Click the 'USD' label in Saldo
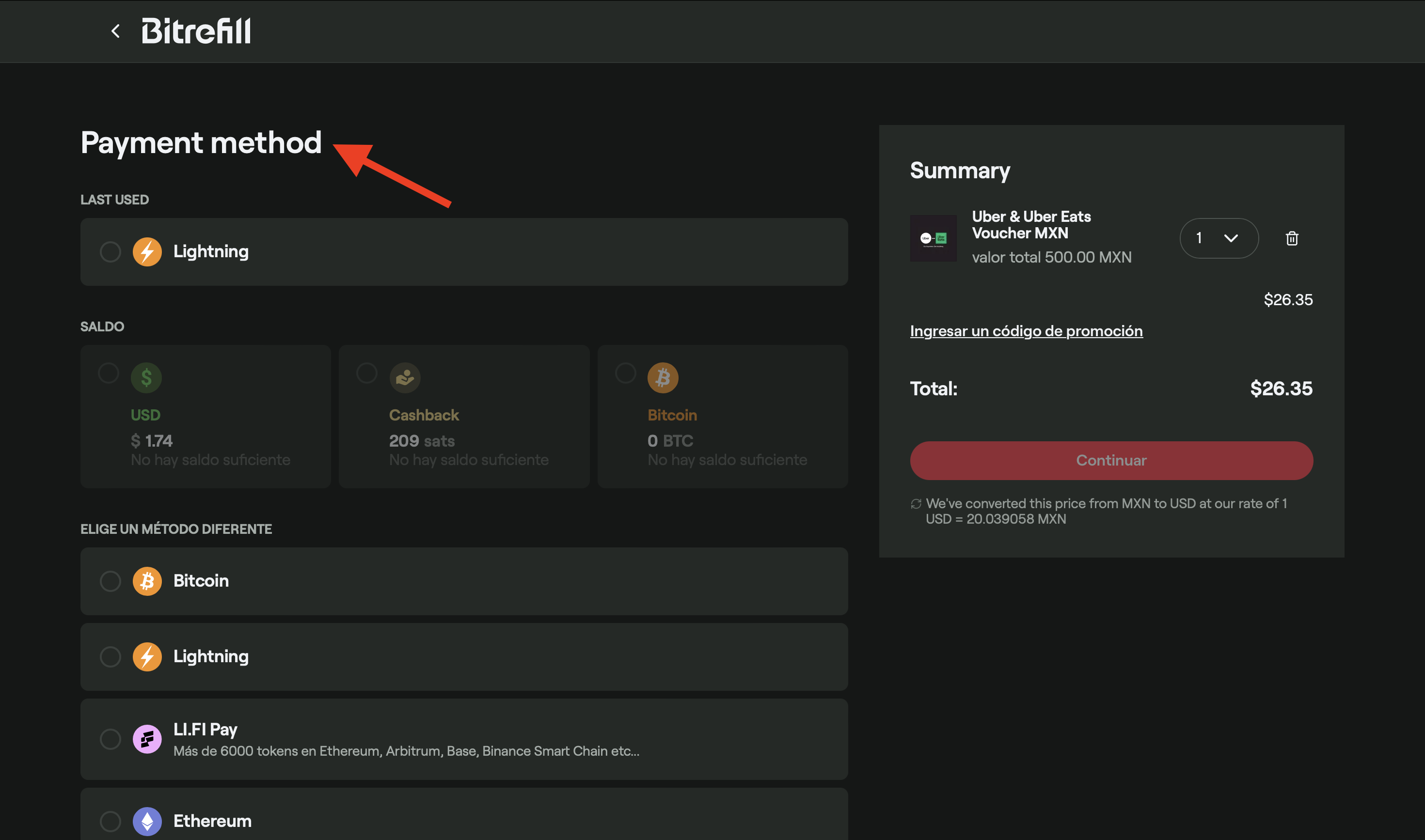 click(145, 416)
